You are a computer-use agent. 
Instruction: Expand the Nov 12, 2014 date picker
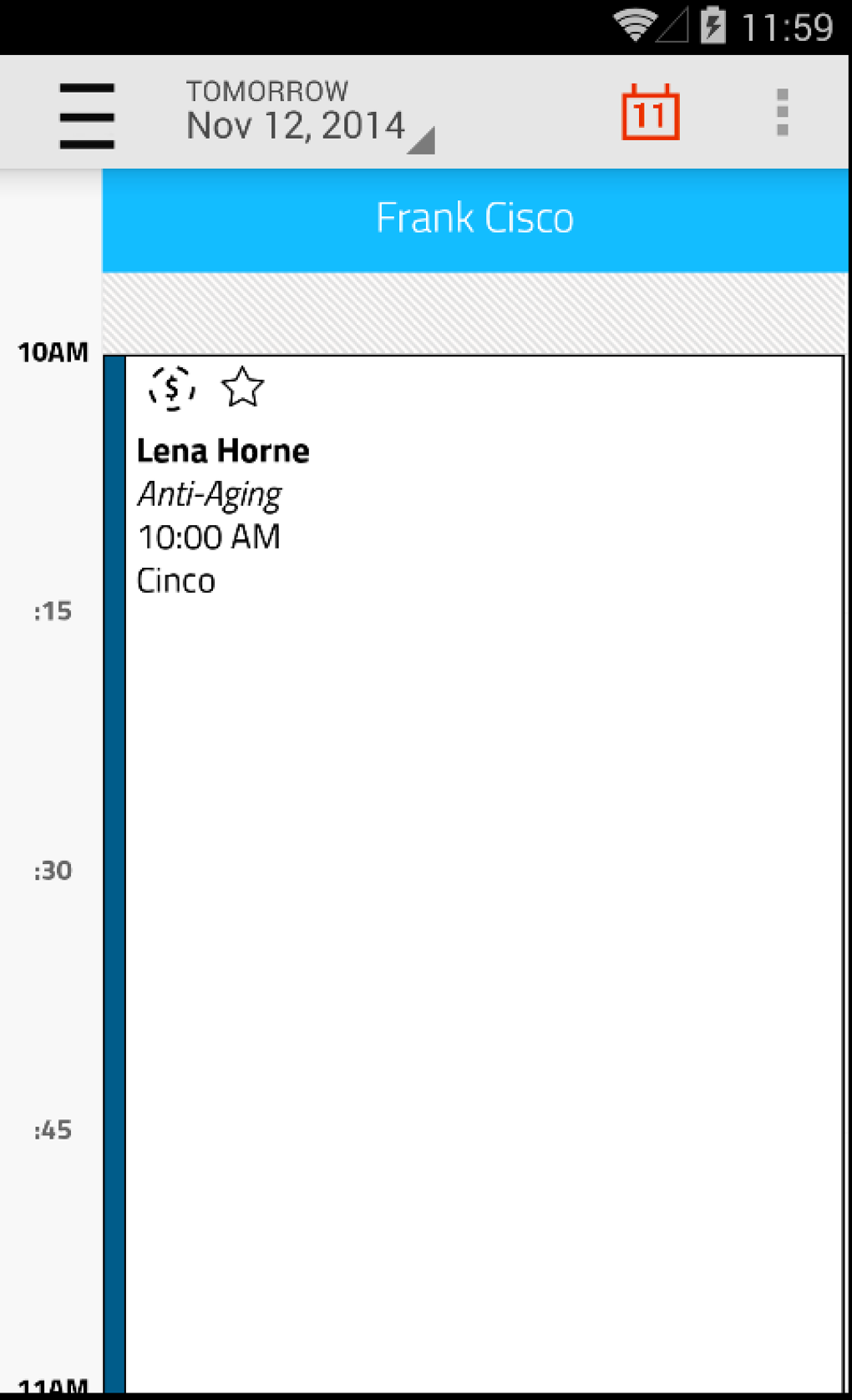point(296,126)
